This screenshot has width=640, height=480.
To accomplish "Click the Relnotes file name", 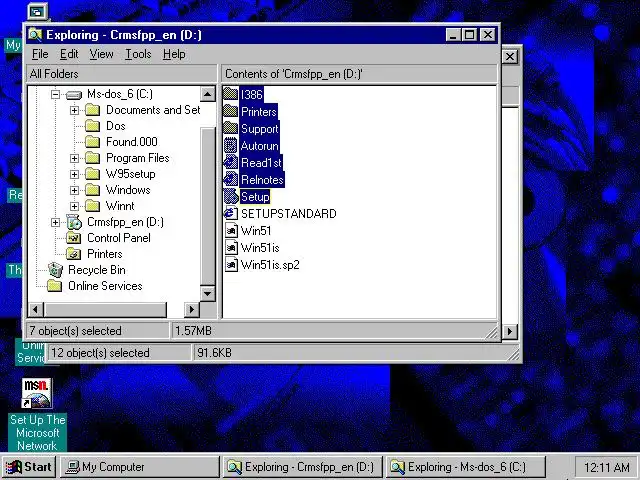I will (262, 180).
